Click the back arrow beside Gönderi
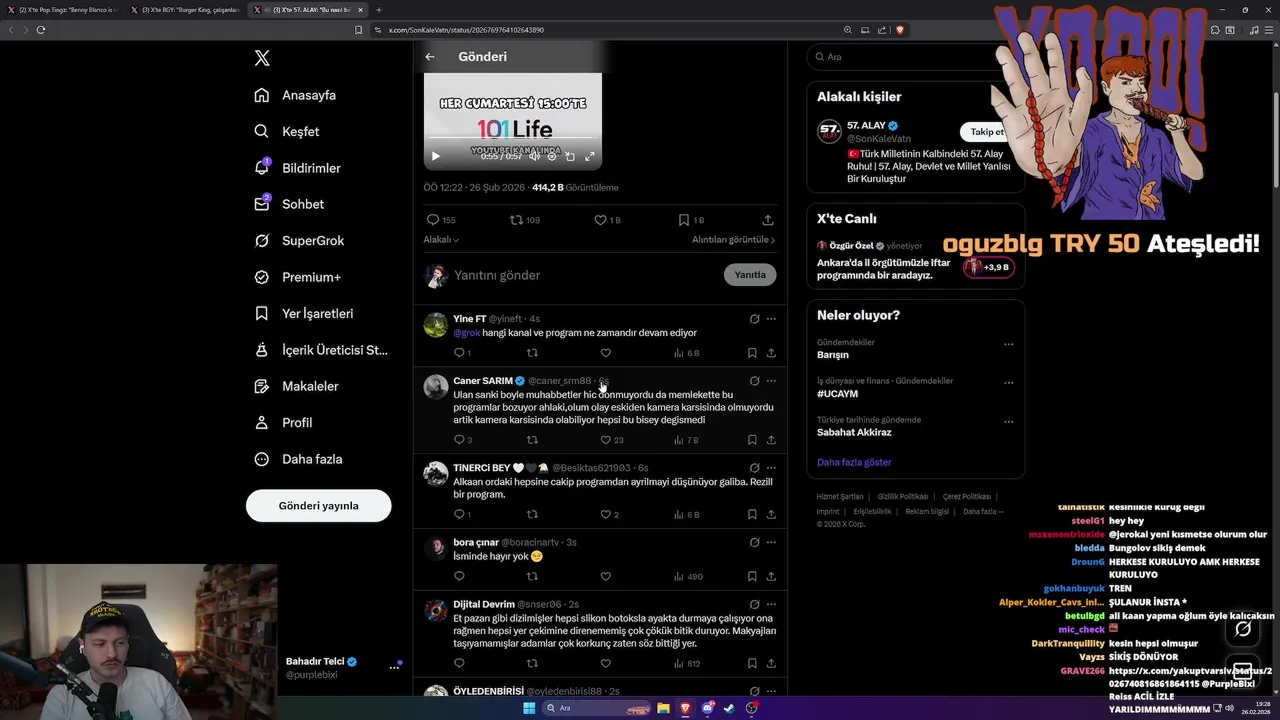The image size is (1280, 720). 430,57
